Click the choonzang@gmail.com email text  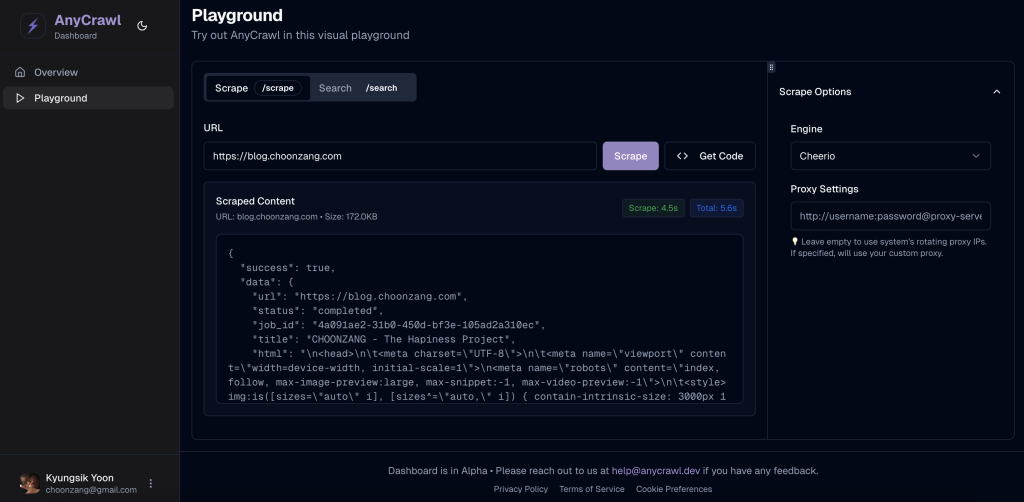point(91,490)
